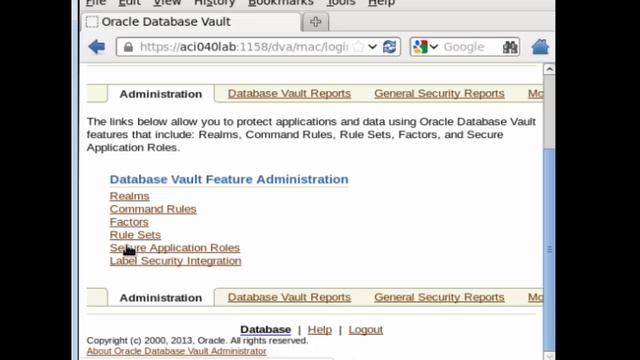640x360 pixels.
Task: Click the Database footer link
Action: tap(265, 329)
